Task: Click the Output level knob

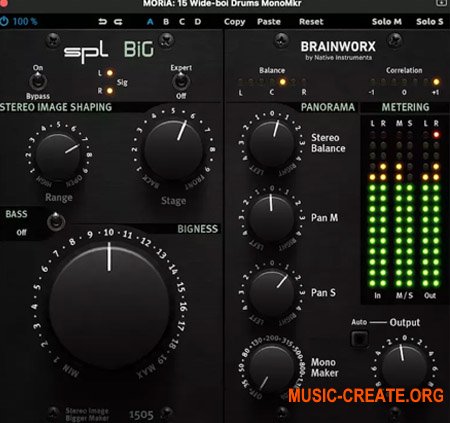Action: [404, 367]
